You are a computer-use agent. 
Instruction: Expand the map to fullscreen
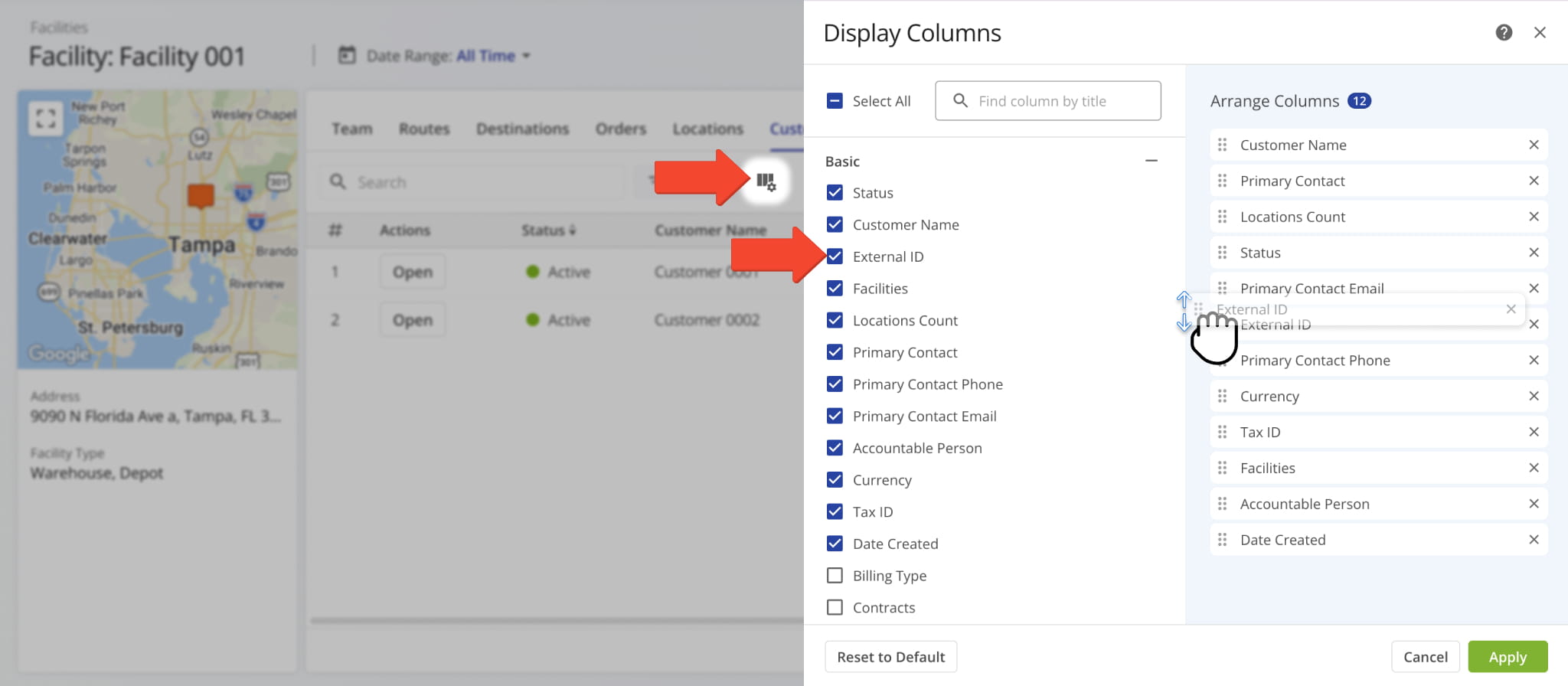pos(45,119)
